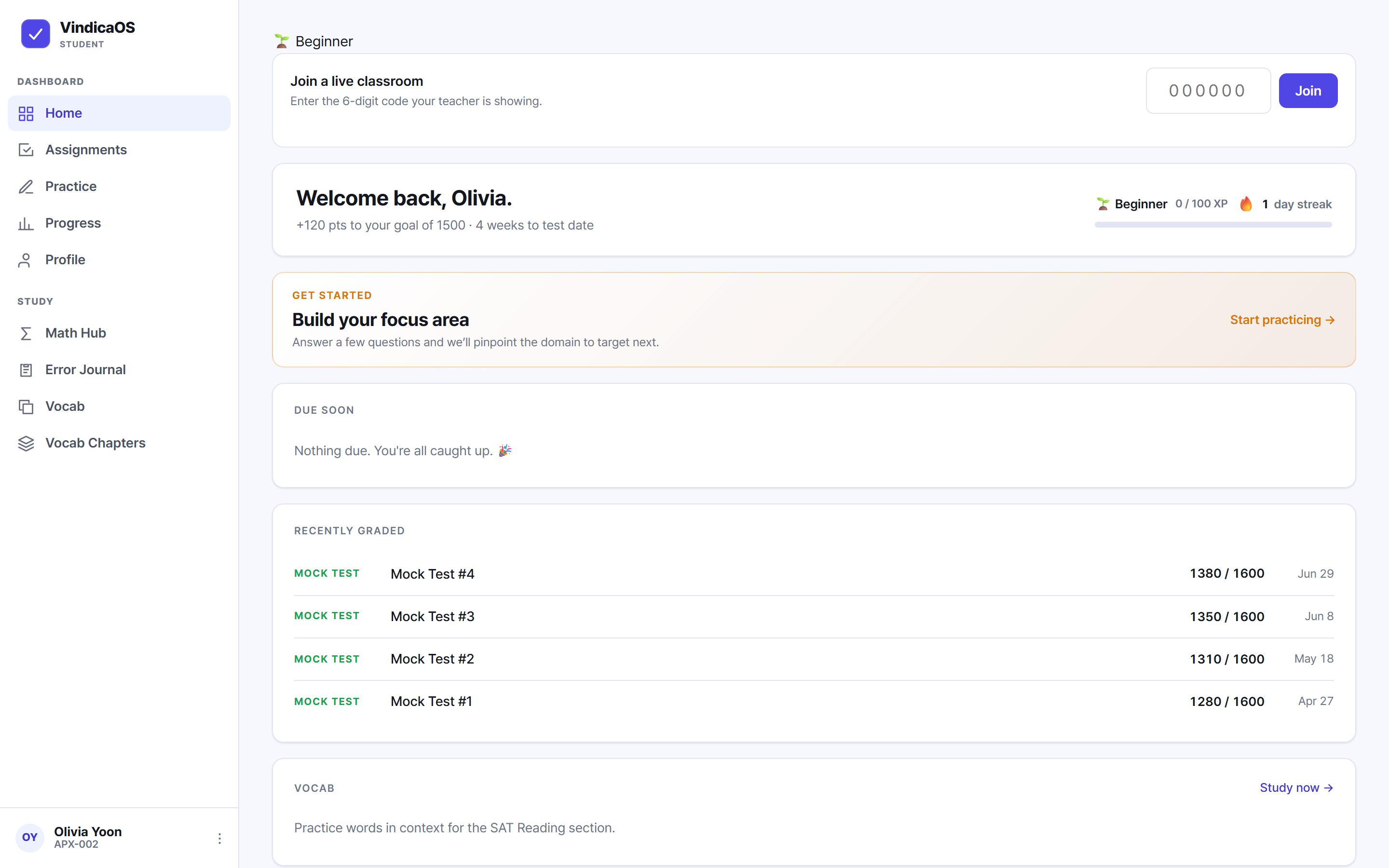This screenshot has height=868, width=1389.
Task: Click the Practice pencil icon
Action: [26, 187]
